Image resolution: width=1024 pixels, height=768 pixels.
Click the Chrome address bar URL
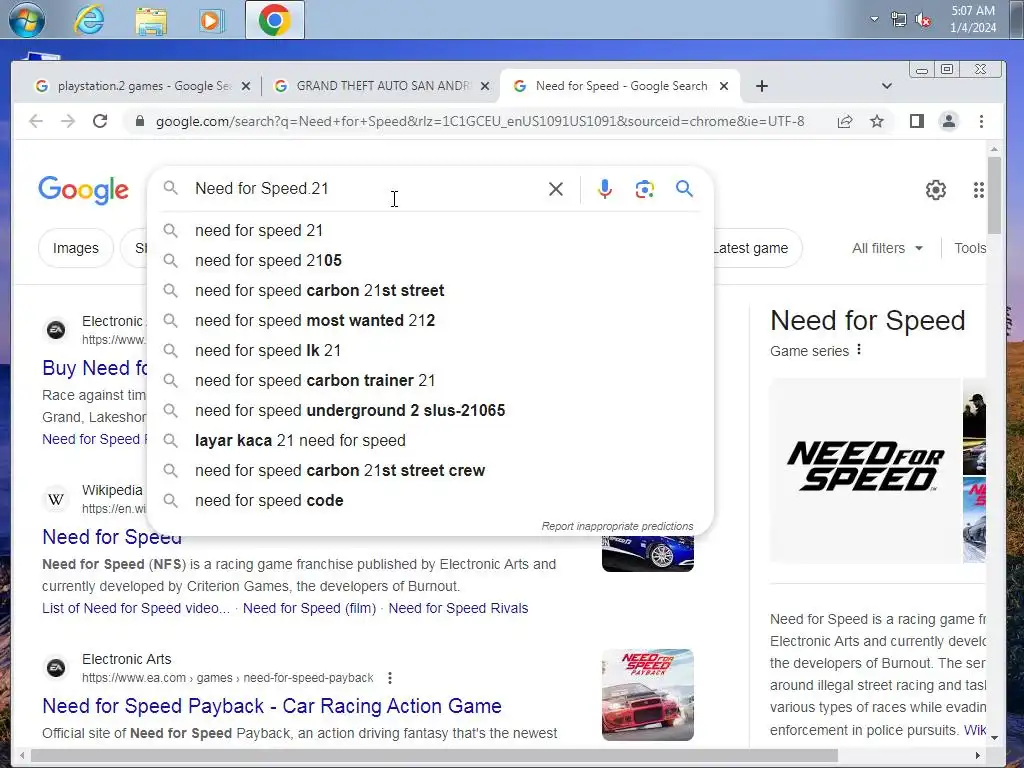[480, 121]
